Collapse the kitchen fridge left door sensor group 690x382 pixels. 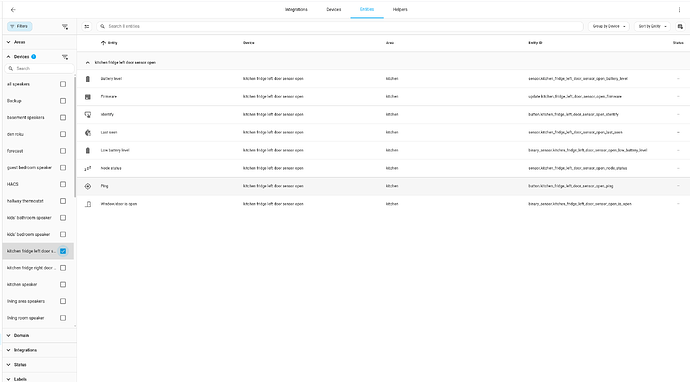point(88,62)
